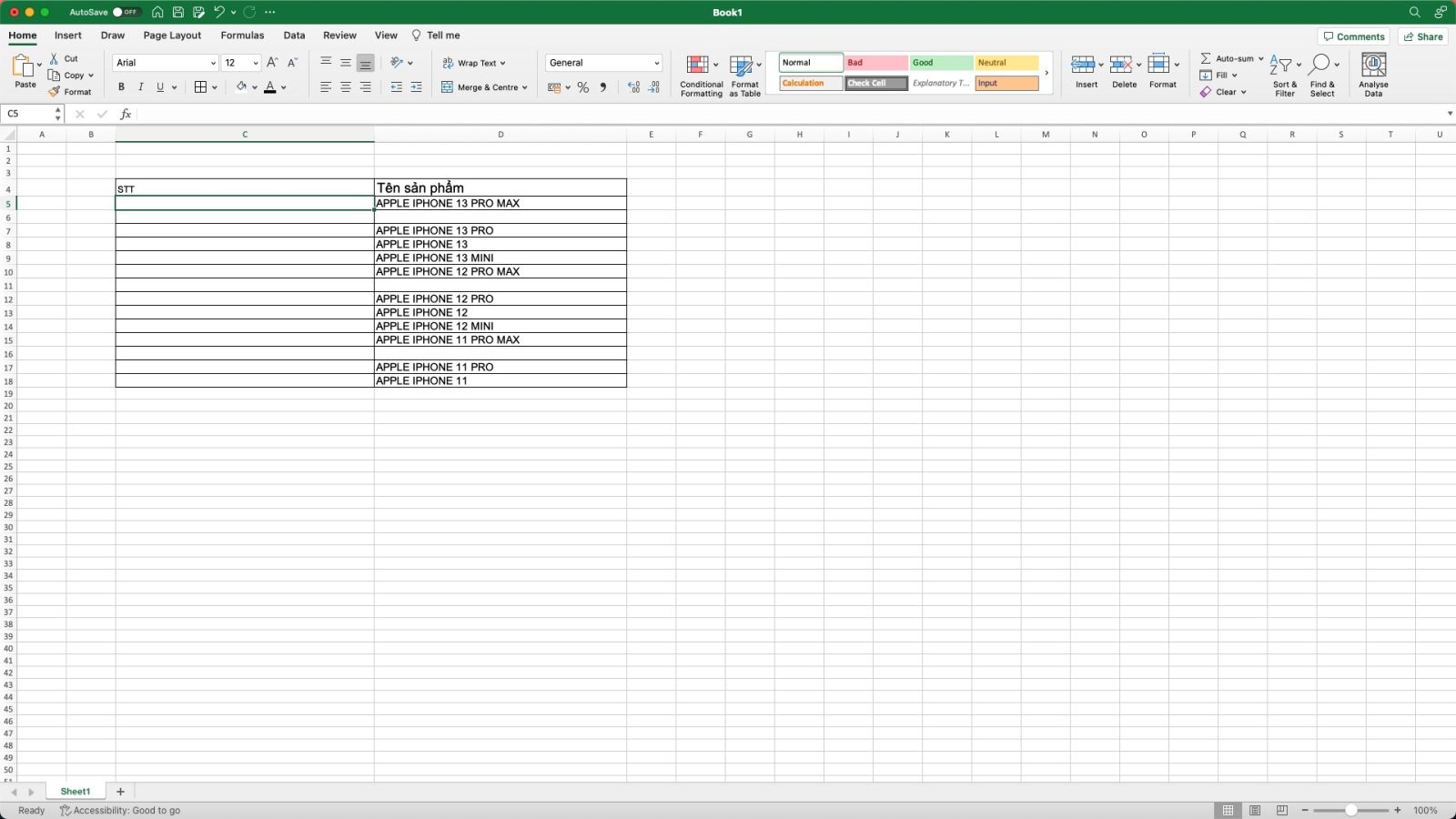Apply underline to the selection

[158, 86]
